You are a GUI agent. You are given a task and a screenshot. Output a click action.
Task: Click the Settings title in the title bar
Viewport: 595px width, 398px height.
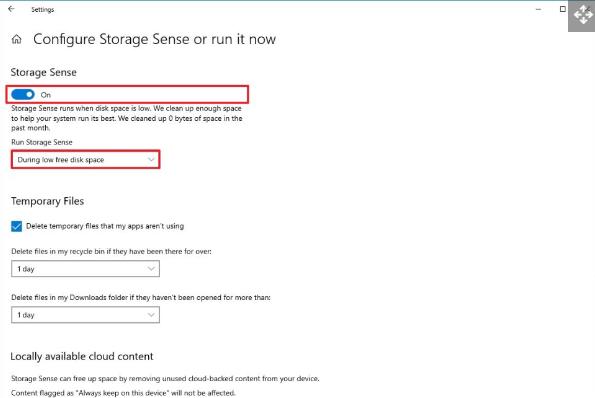(42, 9)
